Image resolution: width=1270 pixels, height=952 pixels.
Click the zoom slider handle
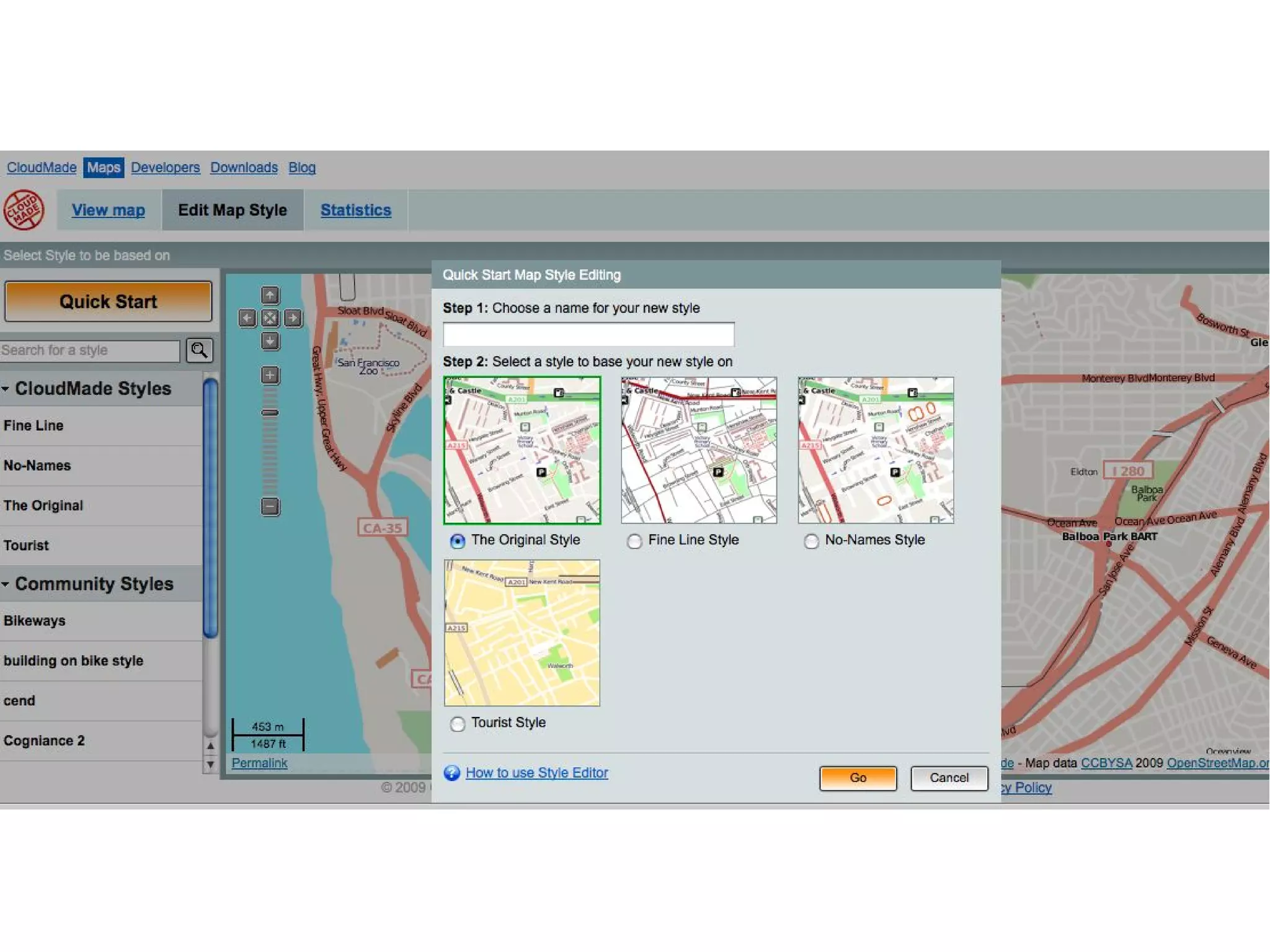[x=270, y=412]
